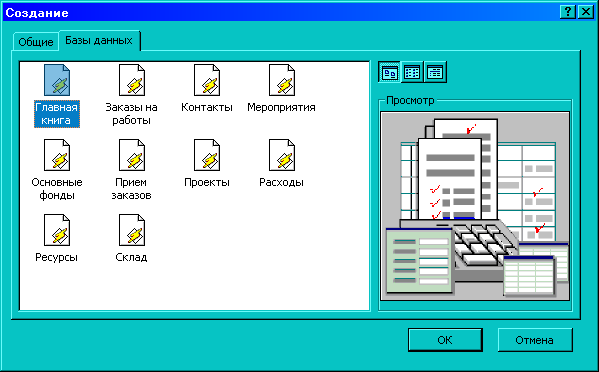Open the Базы данных tab
Viewport: 599px width, 372px height.
[x=99, y=40]
